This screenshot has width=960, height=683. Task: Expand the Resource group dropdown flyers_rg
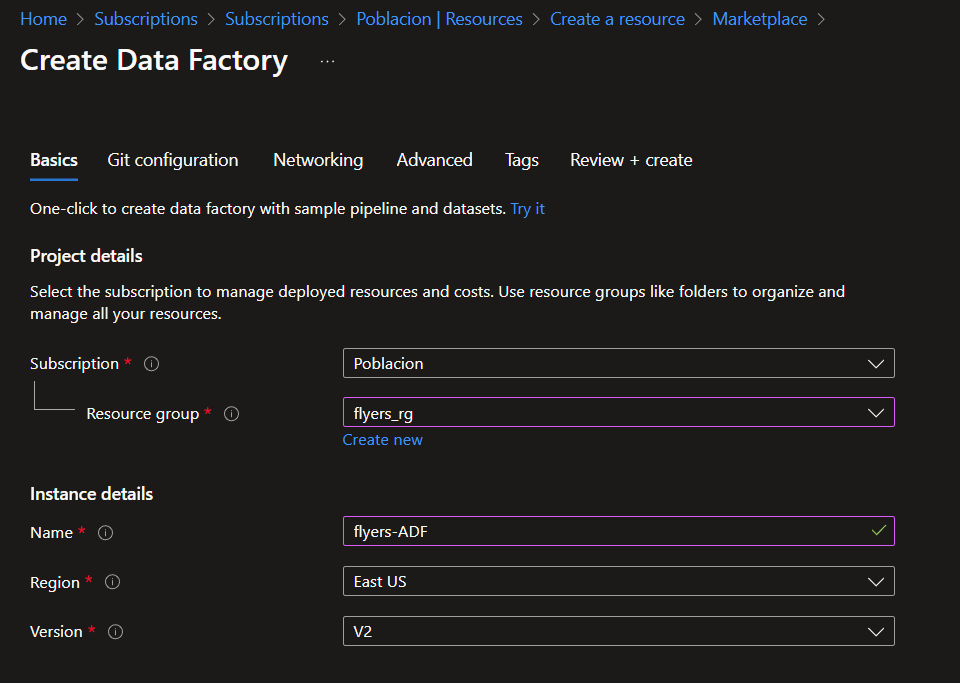(618, 412)
